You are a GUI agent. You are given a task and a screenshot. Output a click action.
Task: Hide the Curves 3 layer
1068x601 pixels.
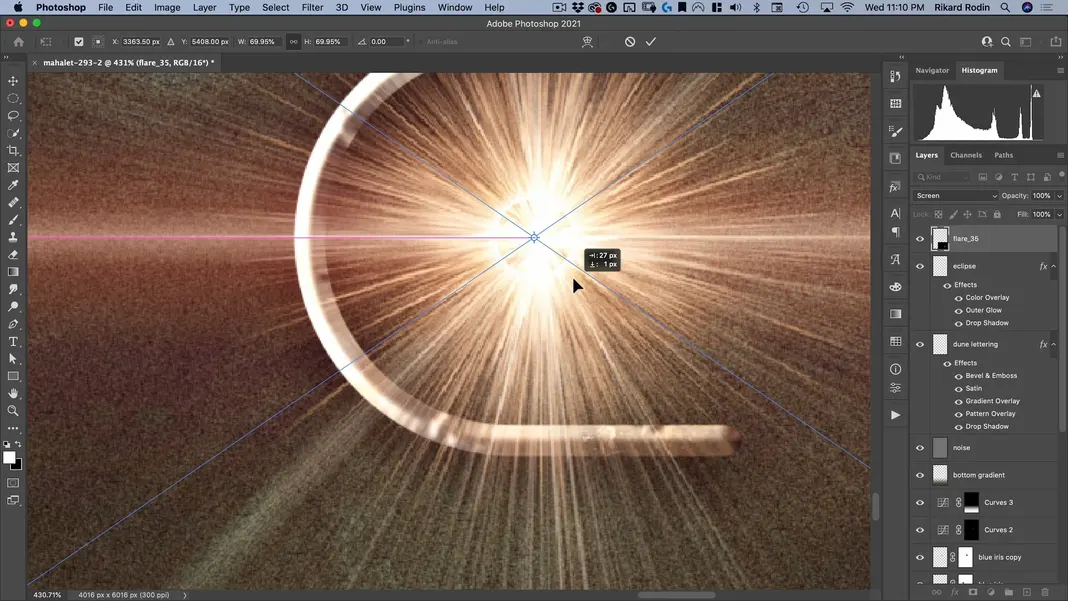[x=920, y=503]
